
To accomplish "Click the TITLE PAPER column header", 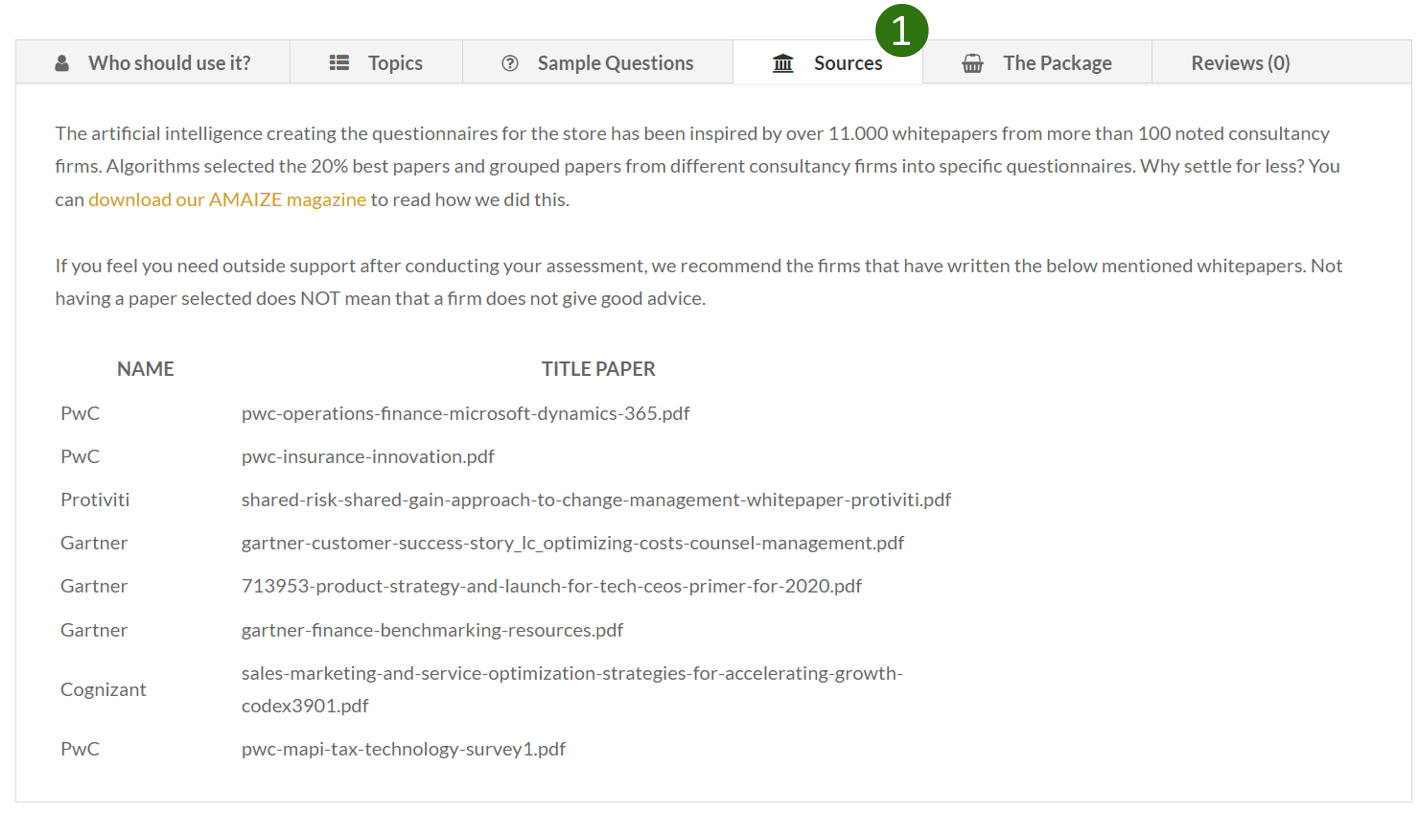I will pos(598,369).
